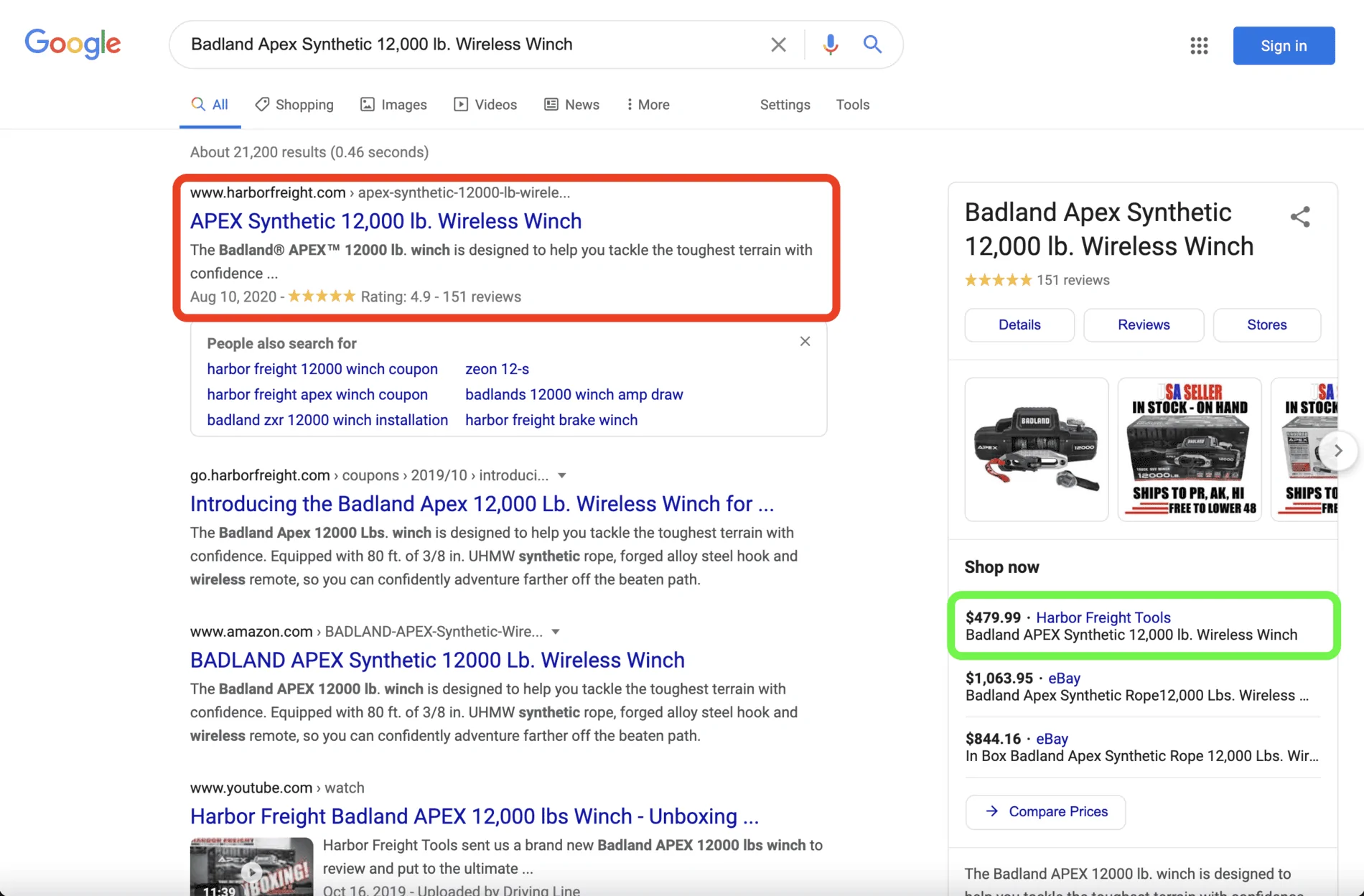Open the IN STOCK - ON HAND image
This screenshot has height=896, width=1364.
[x=1189, y=449]
